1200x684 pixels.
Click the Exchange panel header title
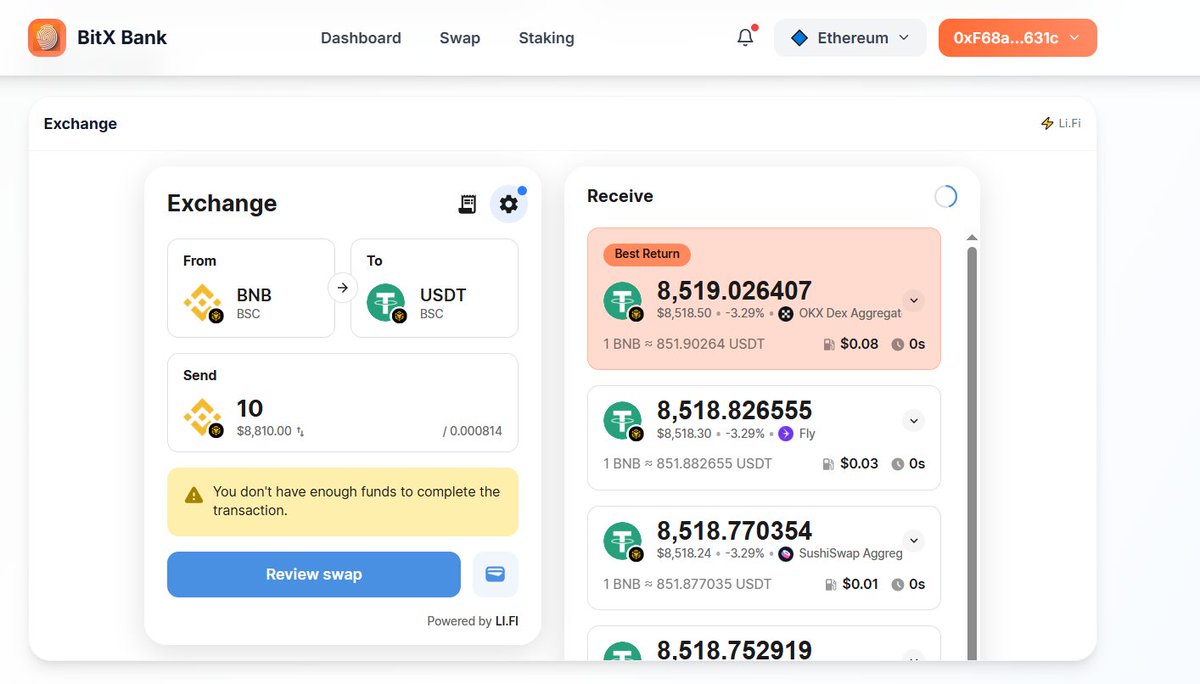coord(80,124)
